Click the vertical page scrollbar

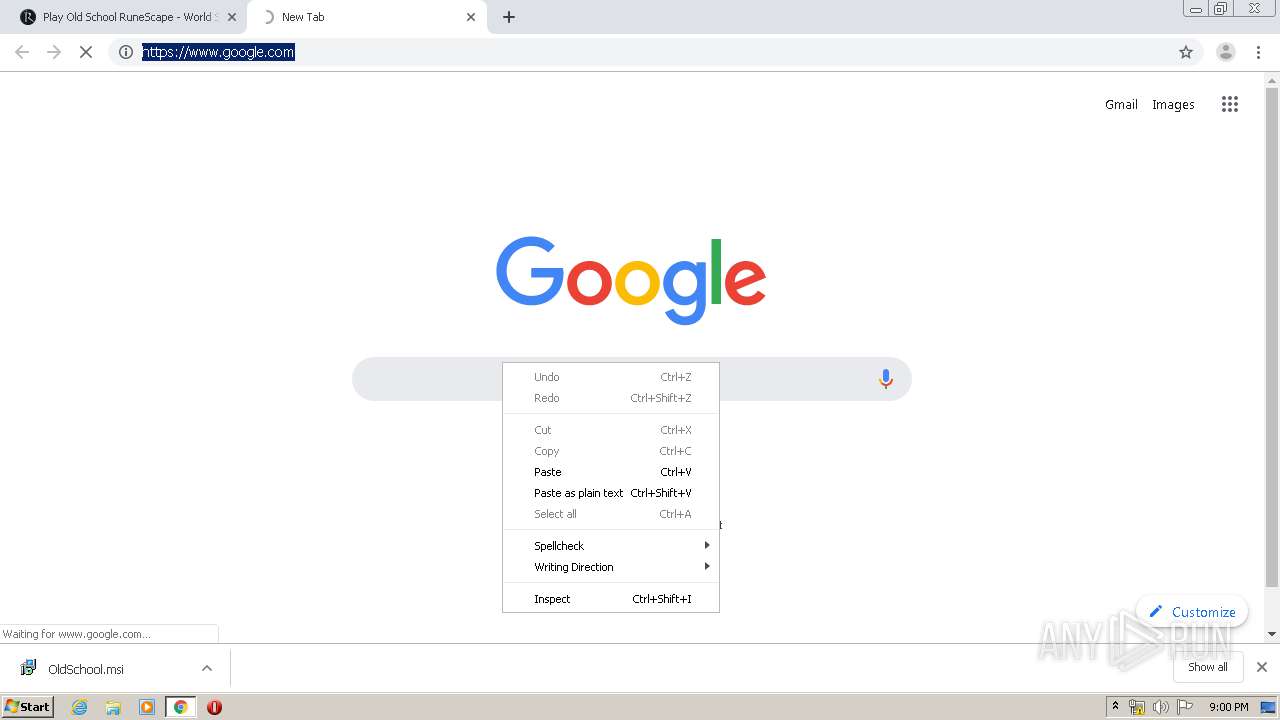[1272, 336]
